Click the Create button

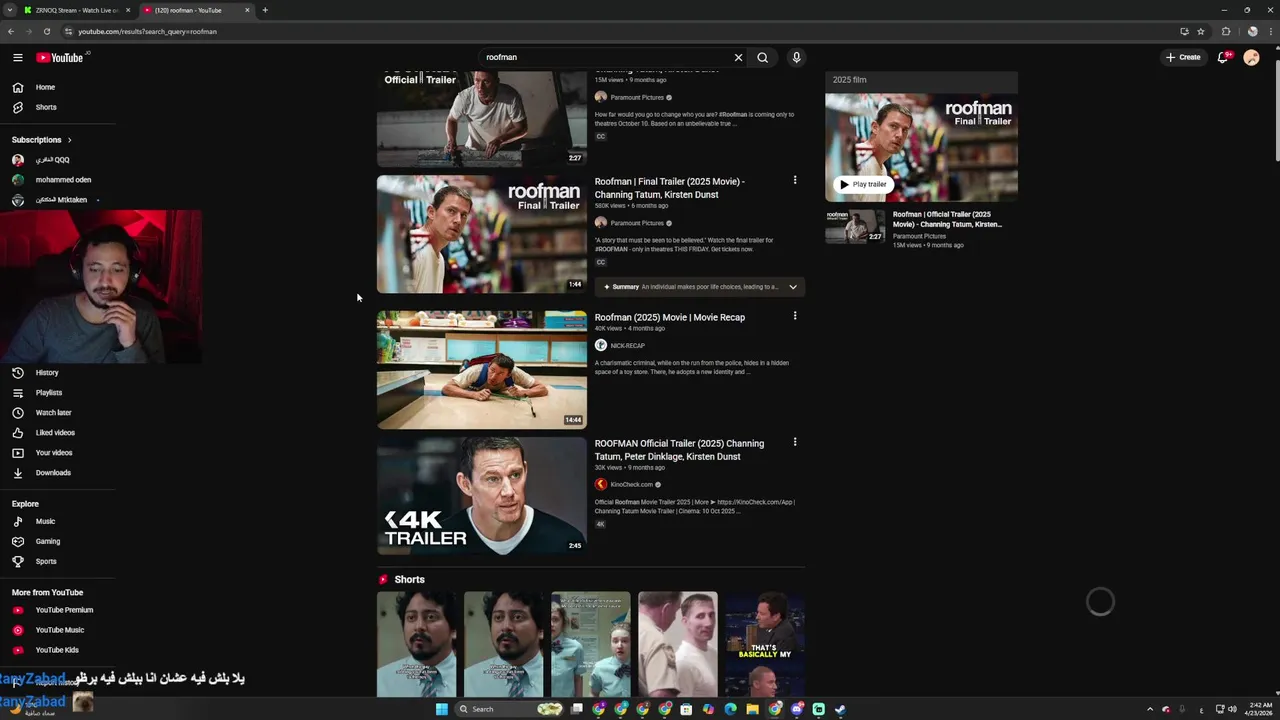pos(1183,57)
